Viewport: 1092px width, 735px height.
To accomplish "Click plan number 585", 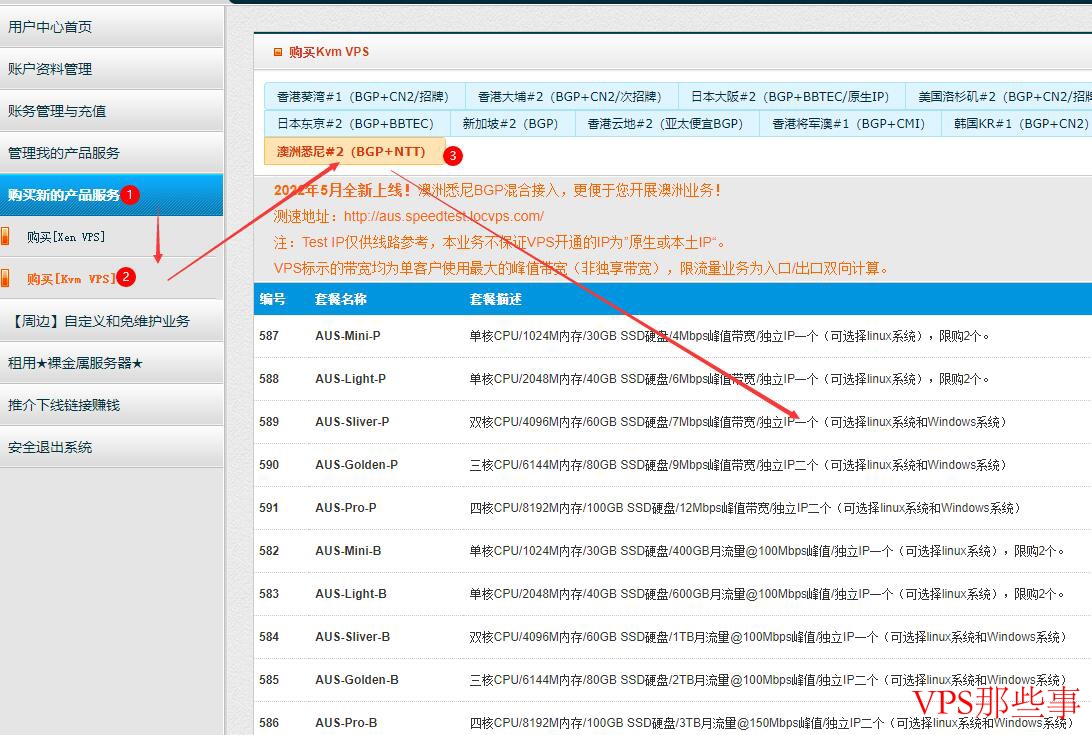I will point(269,680).
